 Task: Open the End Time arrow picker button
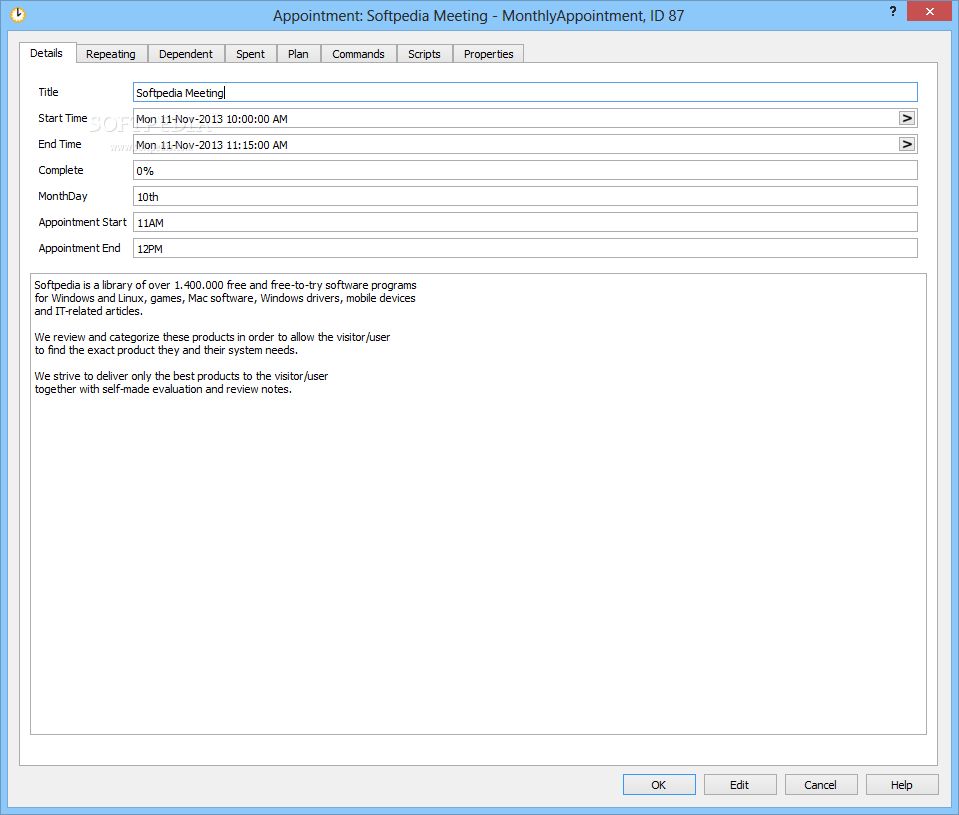(907, 144)
